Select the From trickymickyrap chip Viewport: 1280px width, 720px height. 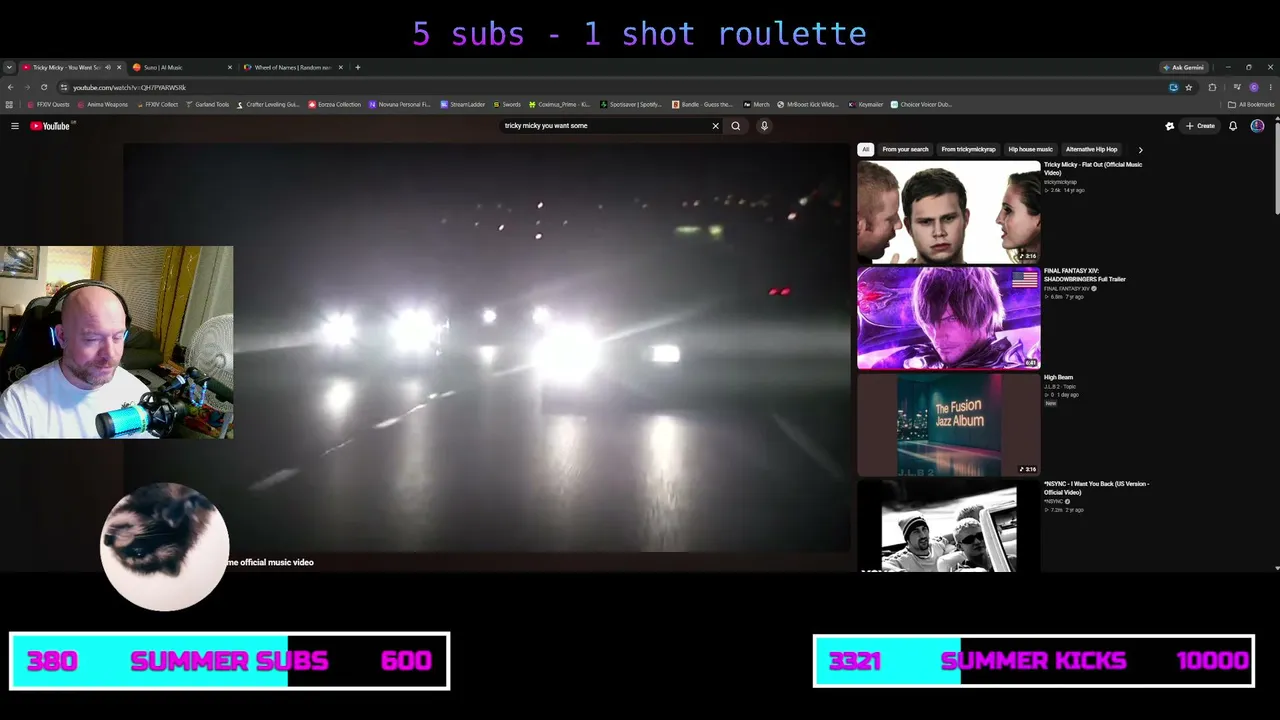pos(968,149)
